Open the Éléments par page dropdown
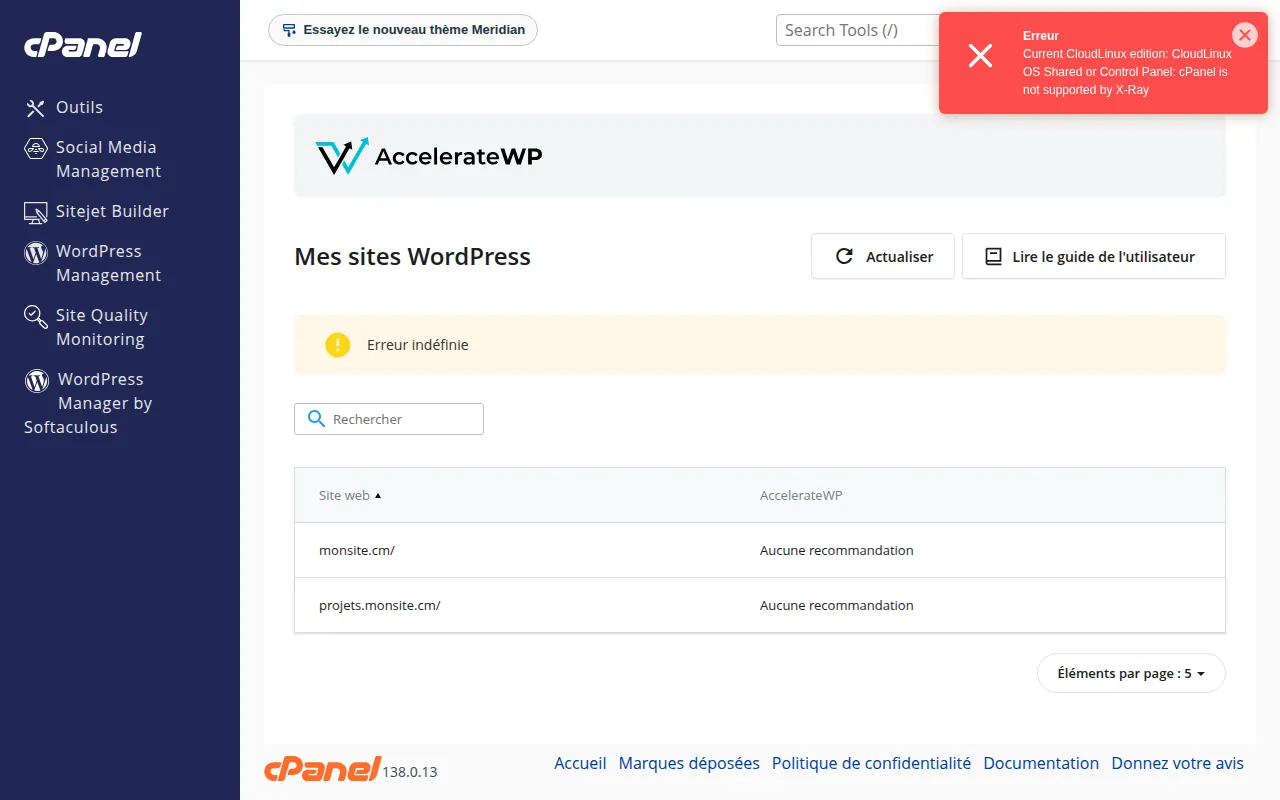 tap(1131, 673)
